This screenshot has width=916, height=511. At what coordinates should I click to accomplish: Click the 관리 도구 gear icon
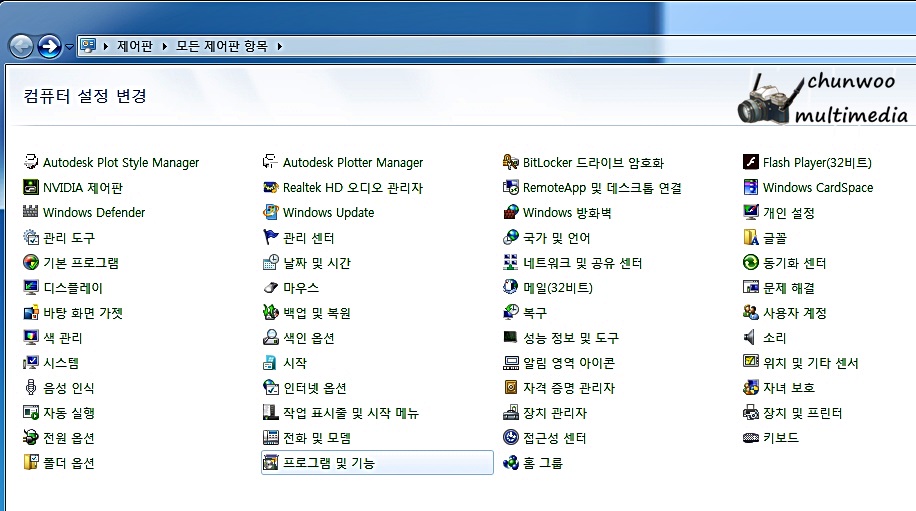[30, 237]
